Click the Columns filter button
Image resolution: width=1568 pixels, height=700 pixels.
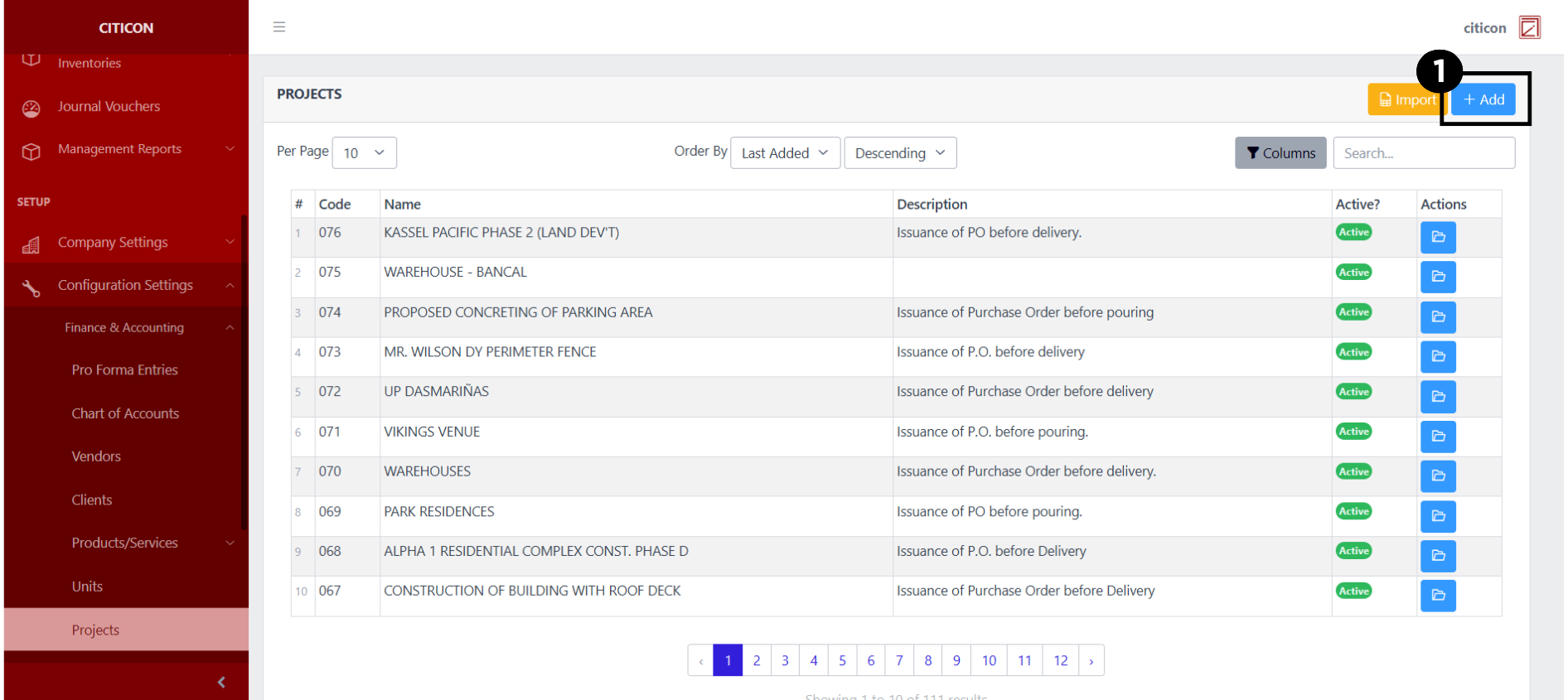pos(1280,153)
